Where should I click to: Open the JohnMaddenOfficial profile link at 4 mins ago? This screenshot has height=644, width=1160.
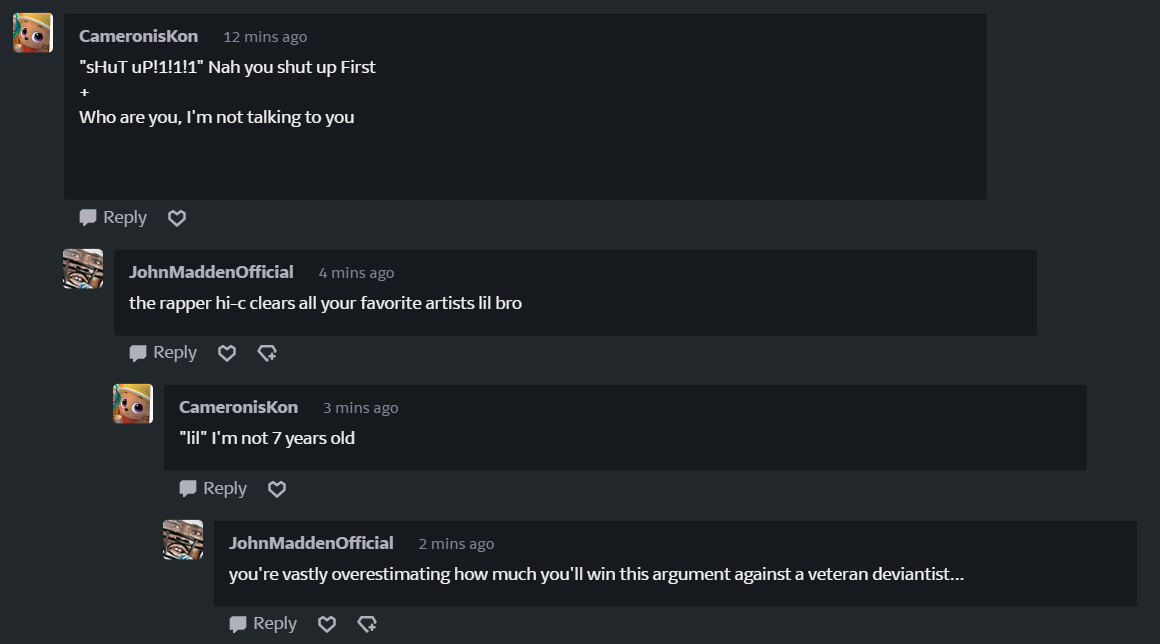tap(211, 272)
